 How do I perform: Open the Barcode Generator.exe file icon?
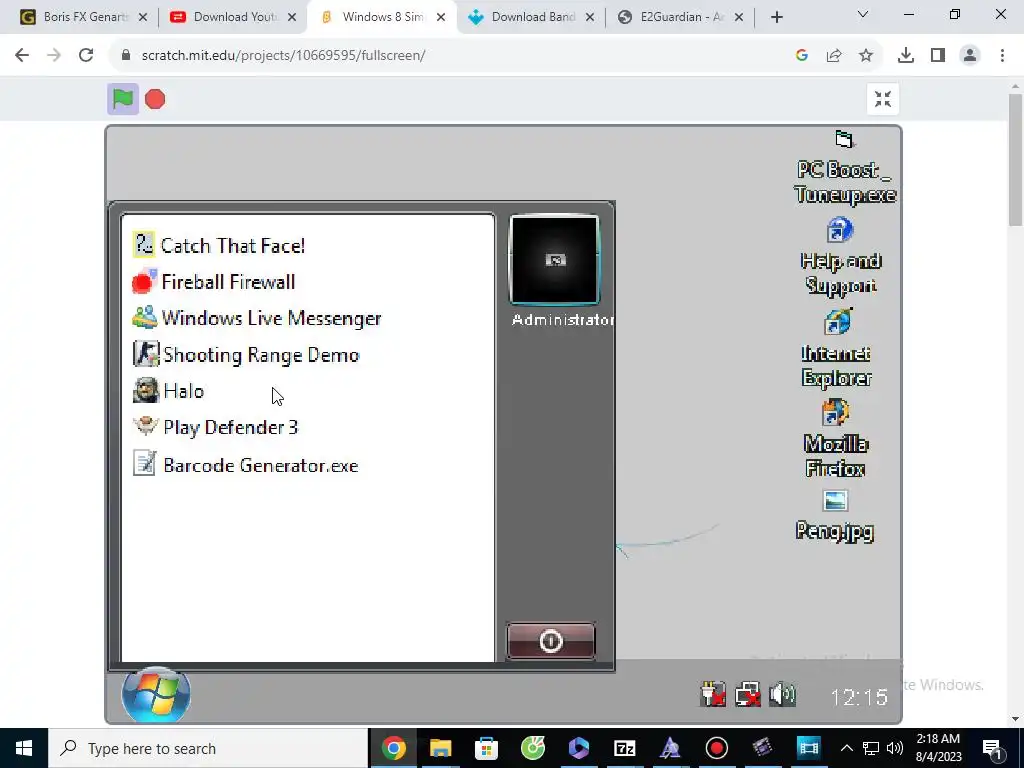tap(144, 463)
